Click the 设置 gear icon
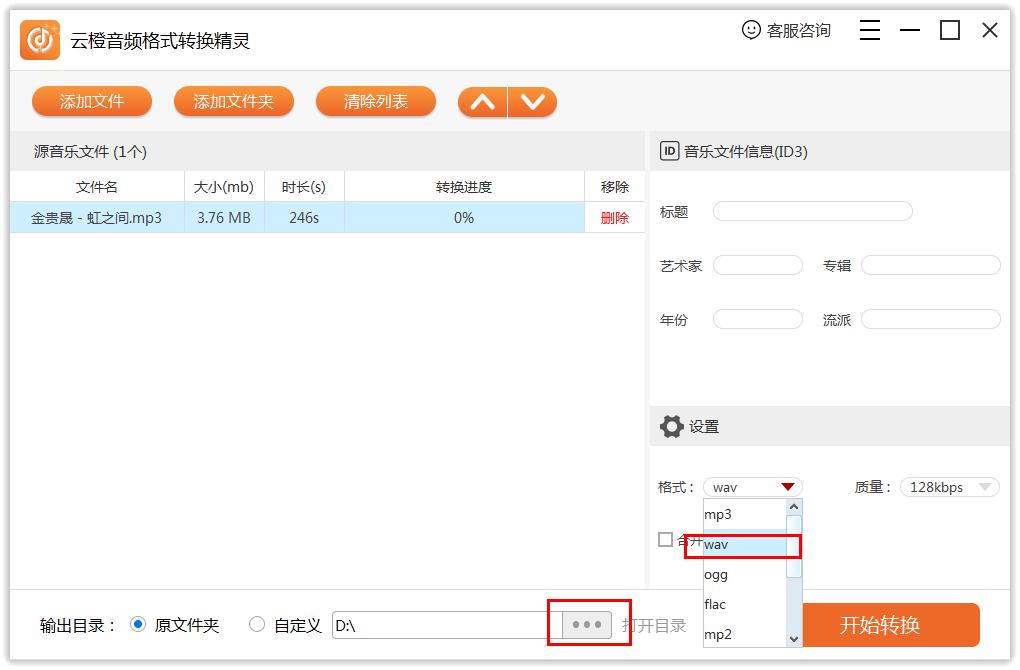The height and width of the screenshot is (670, 1020). pos(673,426)
